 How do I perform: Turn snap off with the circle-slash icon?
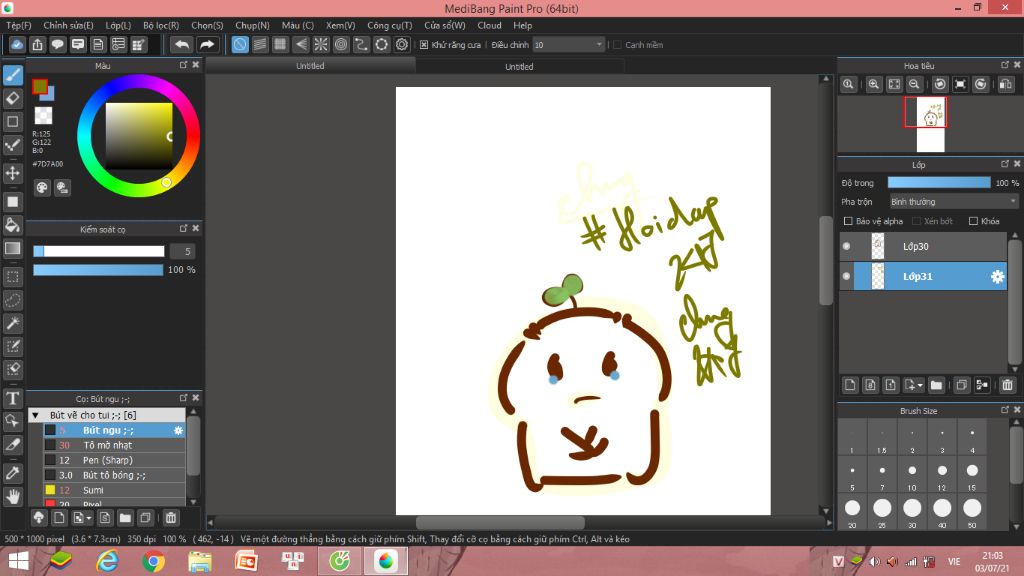point(240,44)
